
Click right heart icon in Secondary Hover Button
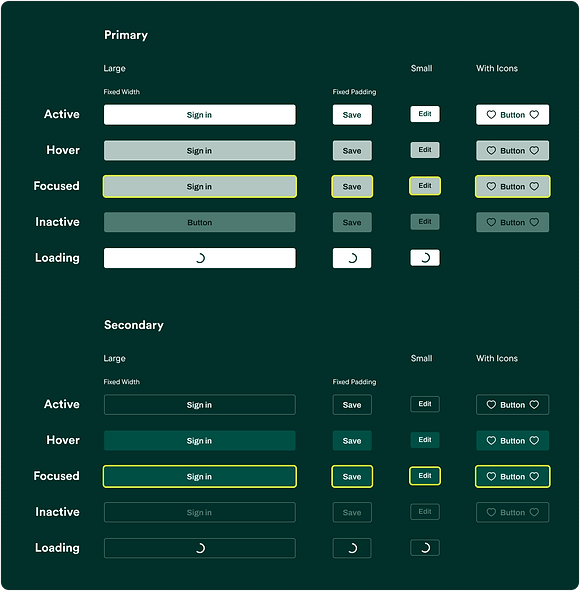click(534, 440)
